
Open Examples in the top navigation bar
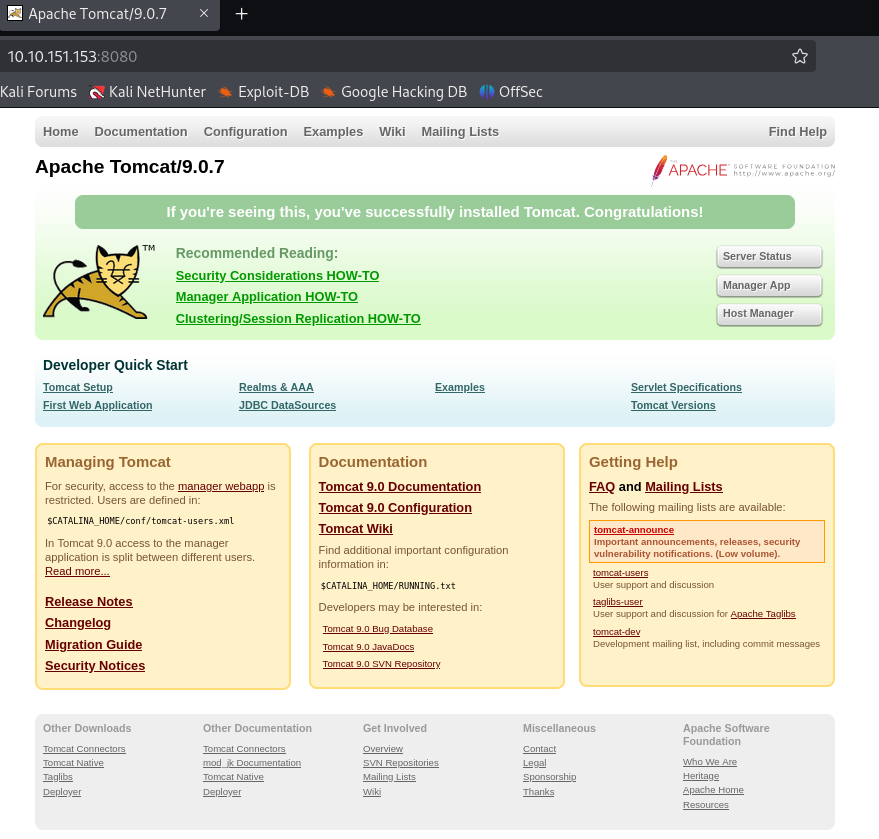point(333,132)
